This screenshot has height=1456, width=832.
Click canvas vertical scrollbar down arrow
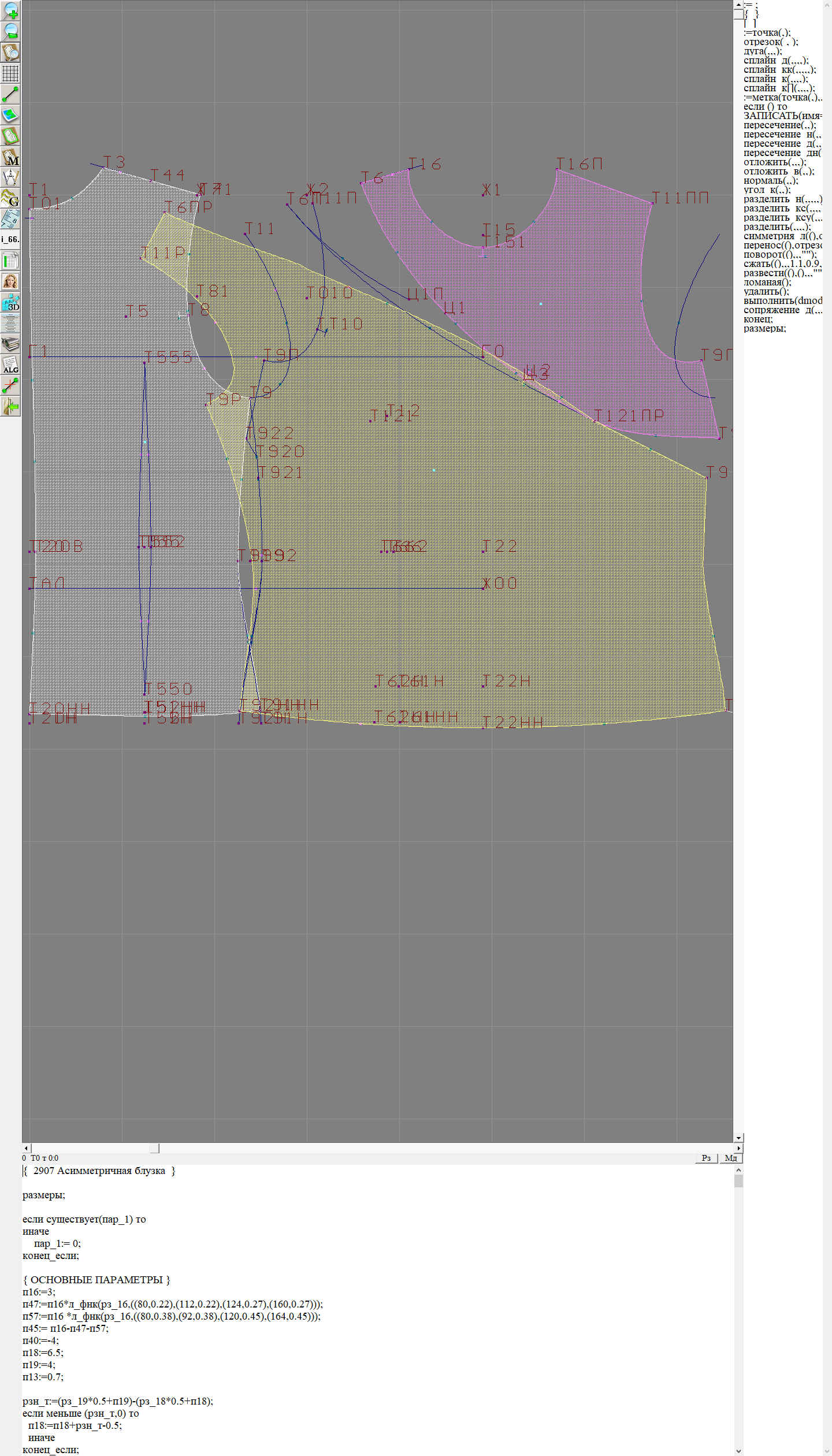coord(738,1138)
